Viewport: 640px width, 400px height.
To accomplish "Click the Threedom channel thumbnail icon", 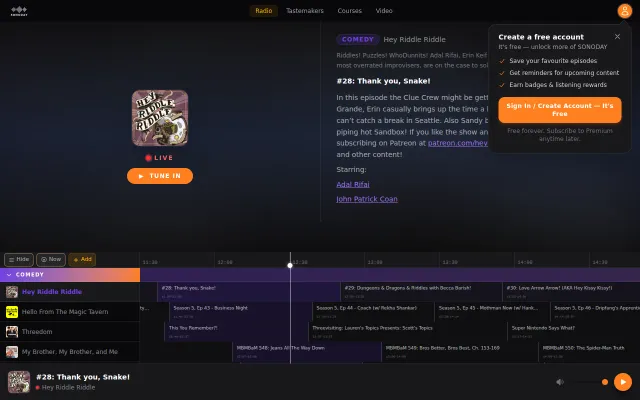I will (x=12, y=332).
